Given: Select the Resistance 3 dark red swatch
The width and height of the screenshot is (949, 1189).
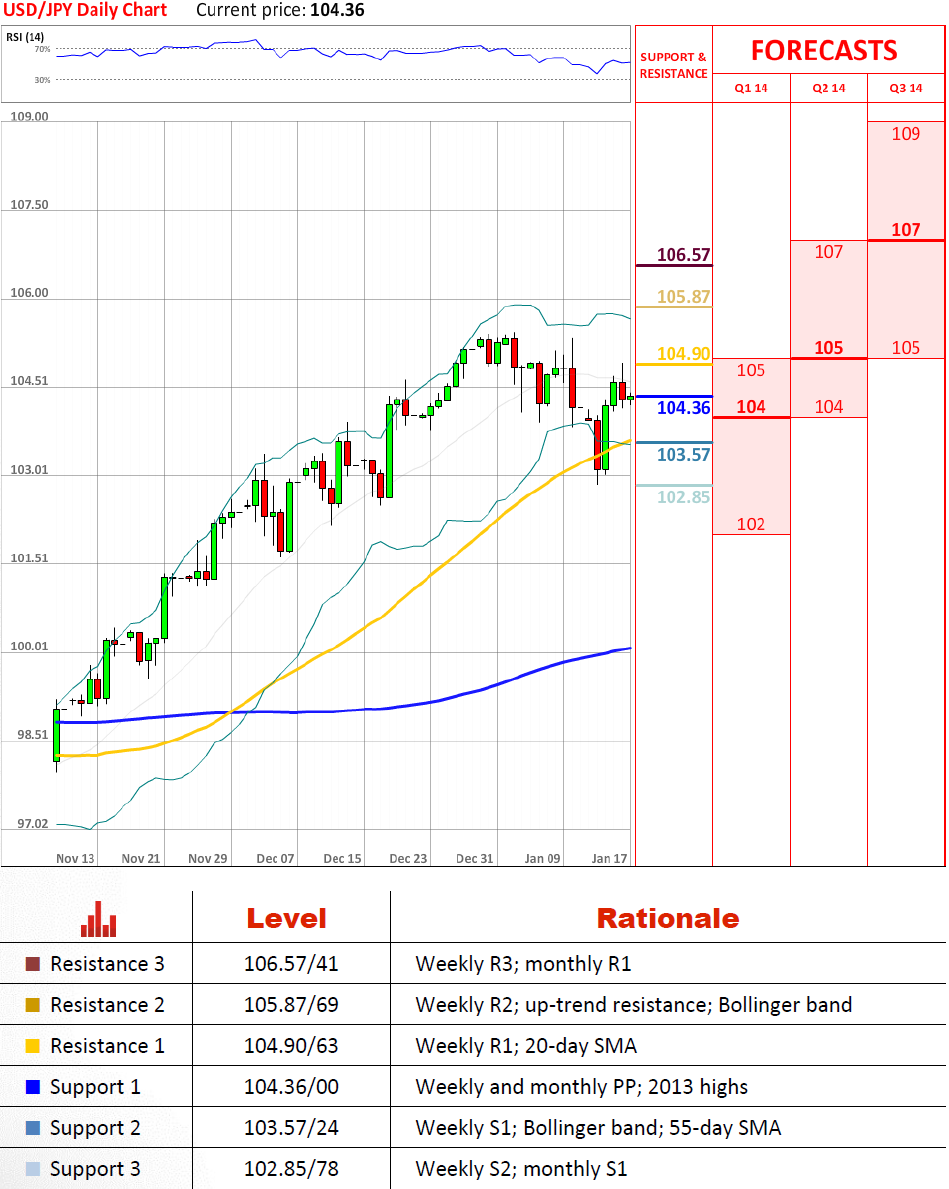Looking at the screenshot, I should pyautogui.click(x=33, y=965).
